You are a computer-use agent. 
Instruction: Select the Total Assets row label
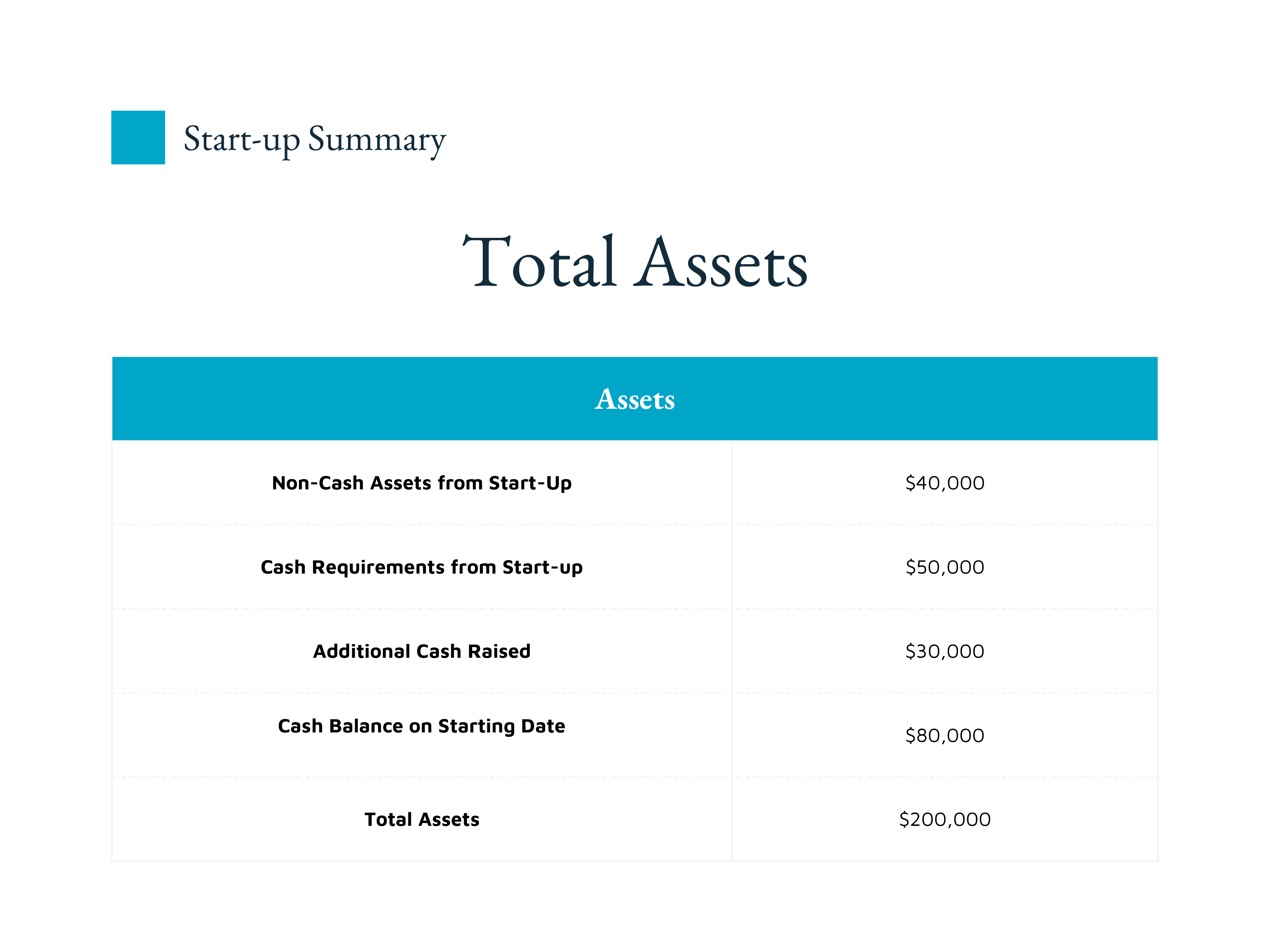click(x=422, y=819)
